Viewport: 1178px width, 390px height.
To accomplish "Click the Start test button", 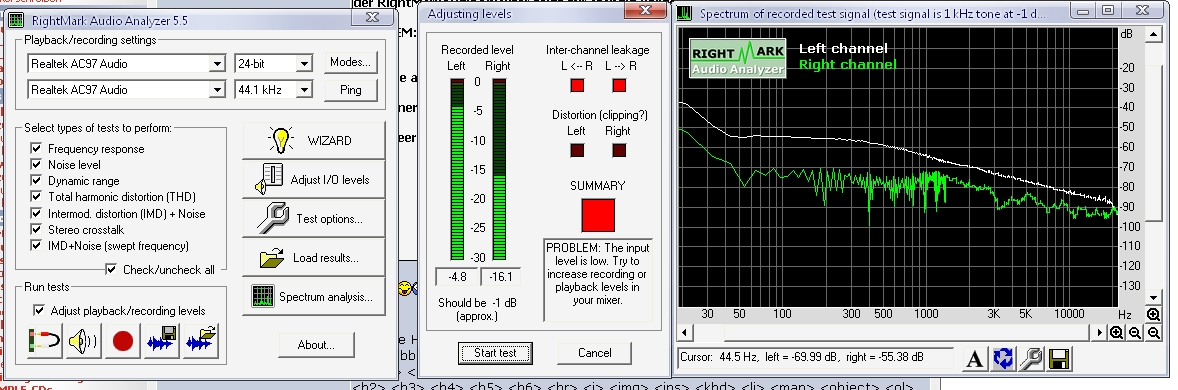I will [495, 352].
